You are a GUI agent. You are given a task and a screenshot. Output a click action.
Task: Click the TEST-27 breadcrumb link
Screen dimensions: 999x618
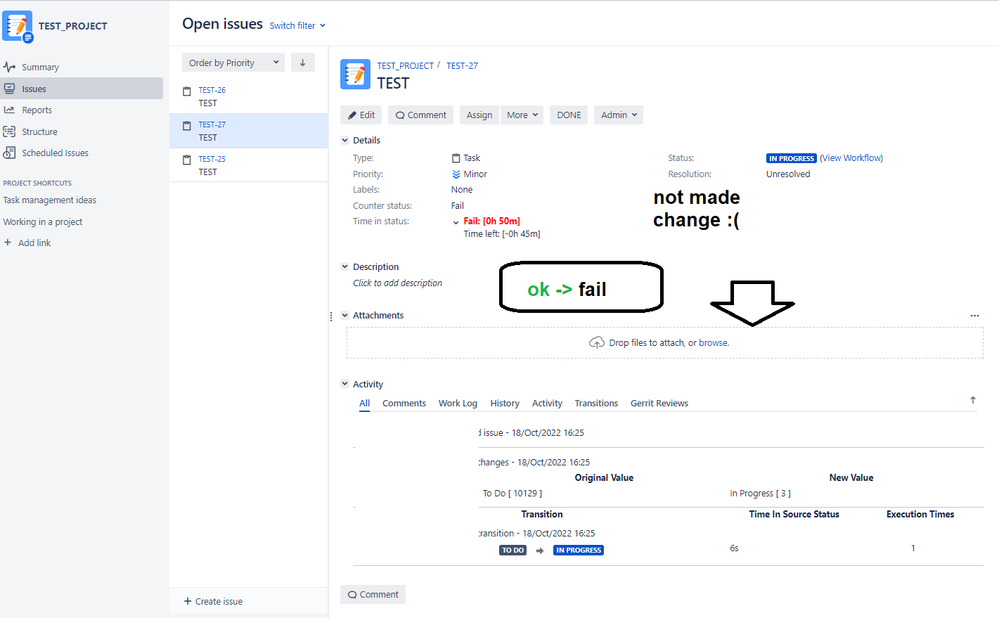click(x=462, y=66)
